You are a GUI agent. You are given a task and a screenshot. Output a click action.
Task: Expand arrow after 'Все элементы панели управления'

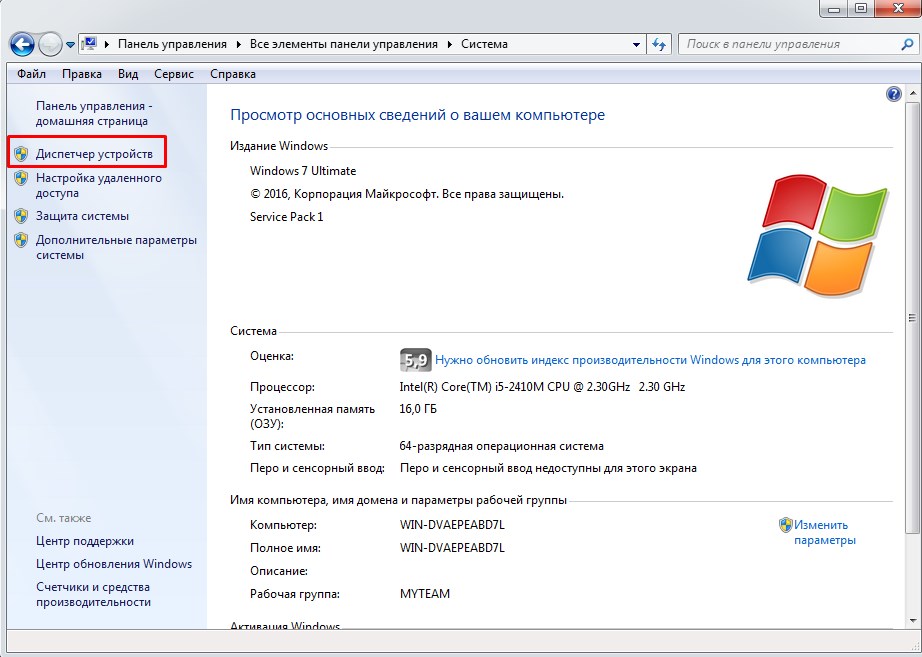pos(449,45)
